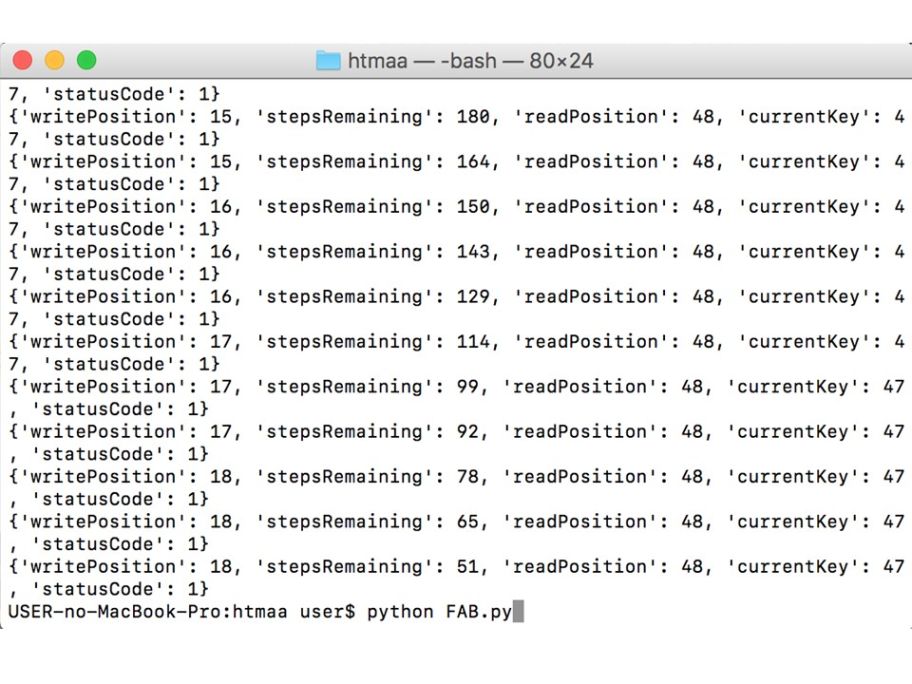Screen dimensions: 912x684
Task: Click the 'stepsRemaining': 51 value
Action: [x=468, y=567]
